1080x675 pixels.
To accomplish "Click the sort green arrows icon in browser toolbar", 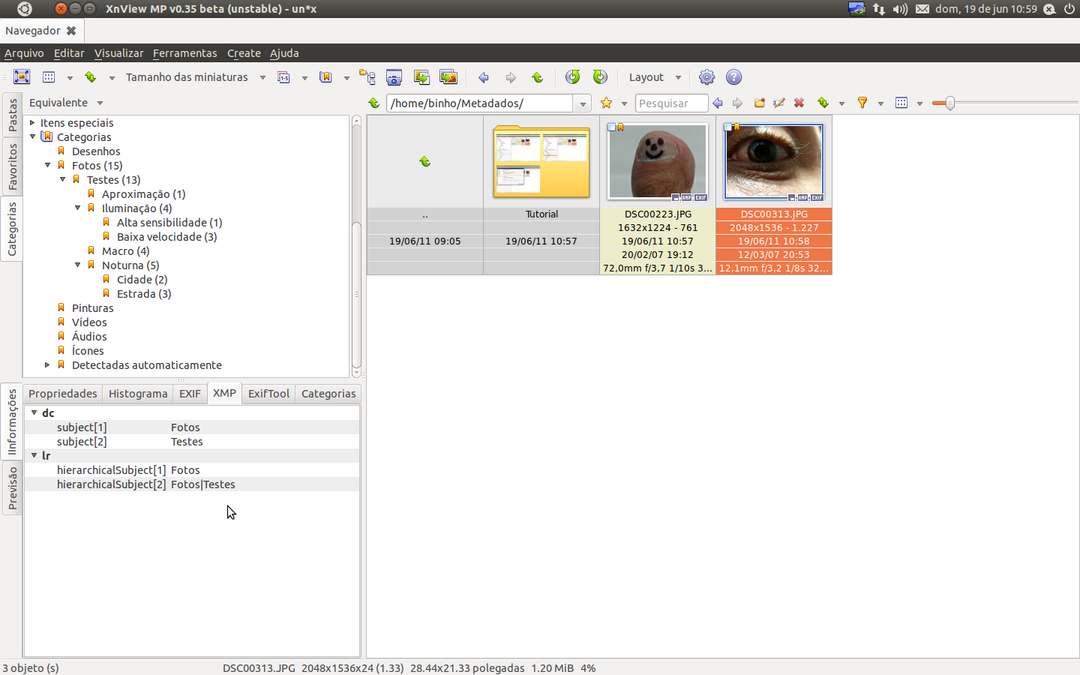I will tap(823, 103).
